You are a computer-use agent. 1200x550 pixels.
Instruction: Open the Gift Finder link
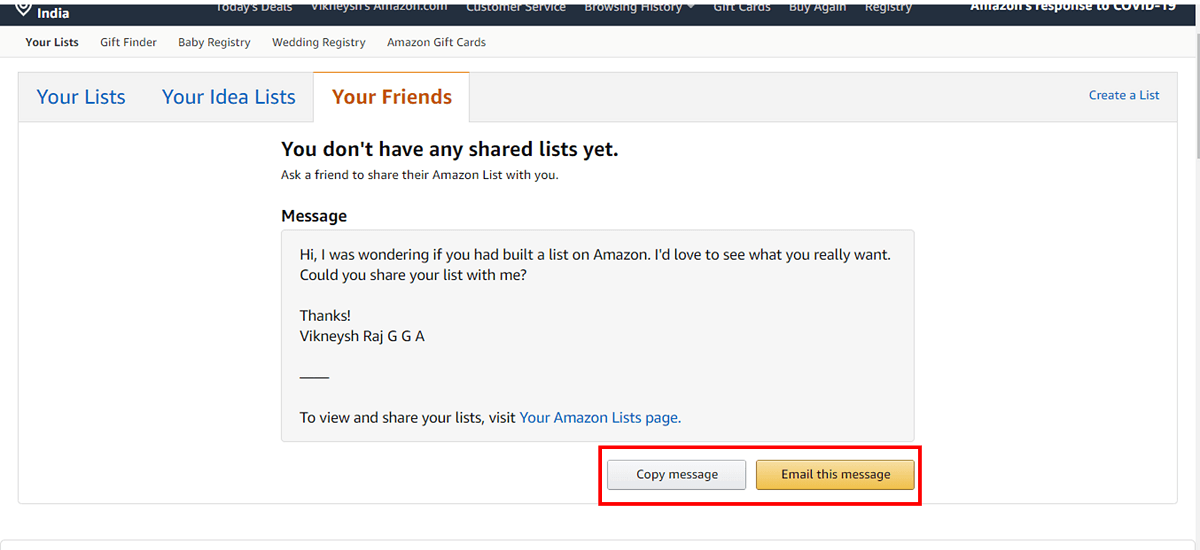click(x=128, y=42)
